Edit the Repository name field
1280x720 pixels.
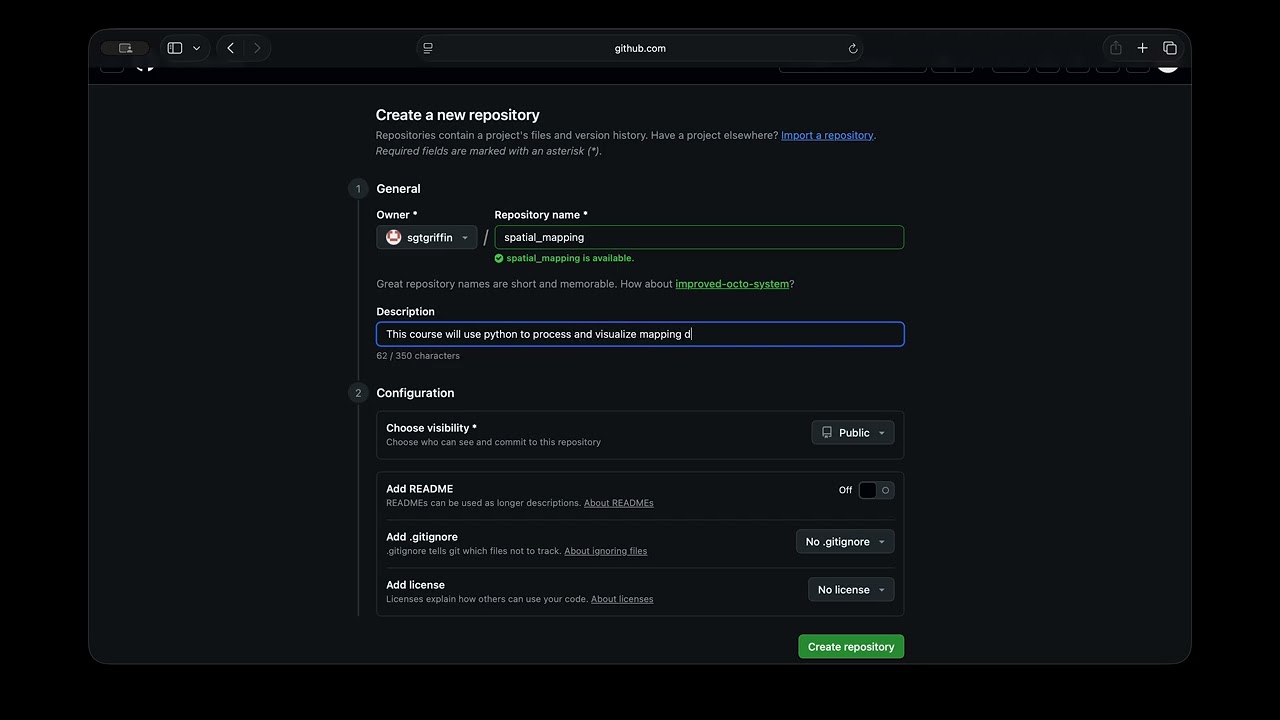(x=699, y=237)
